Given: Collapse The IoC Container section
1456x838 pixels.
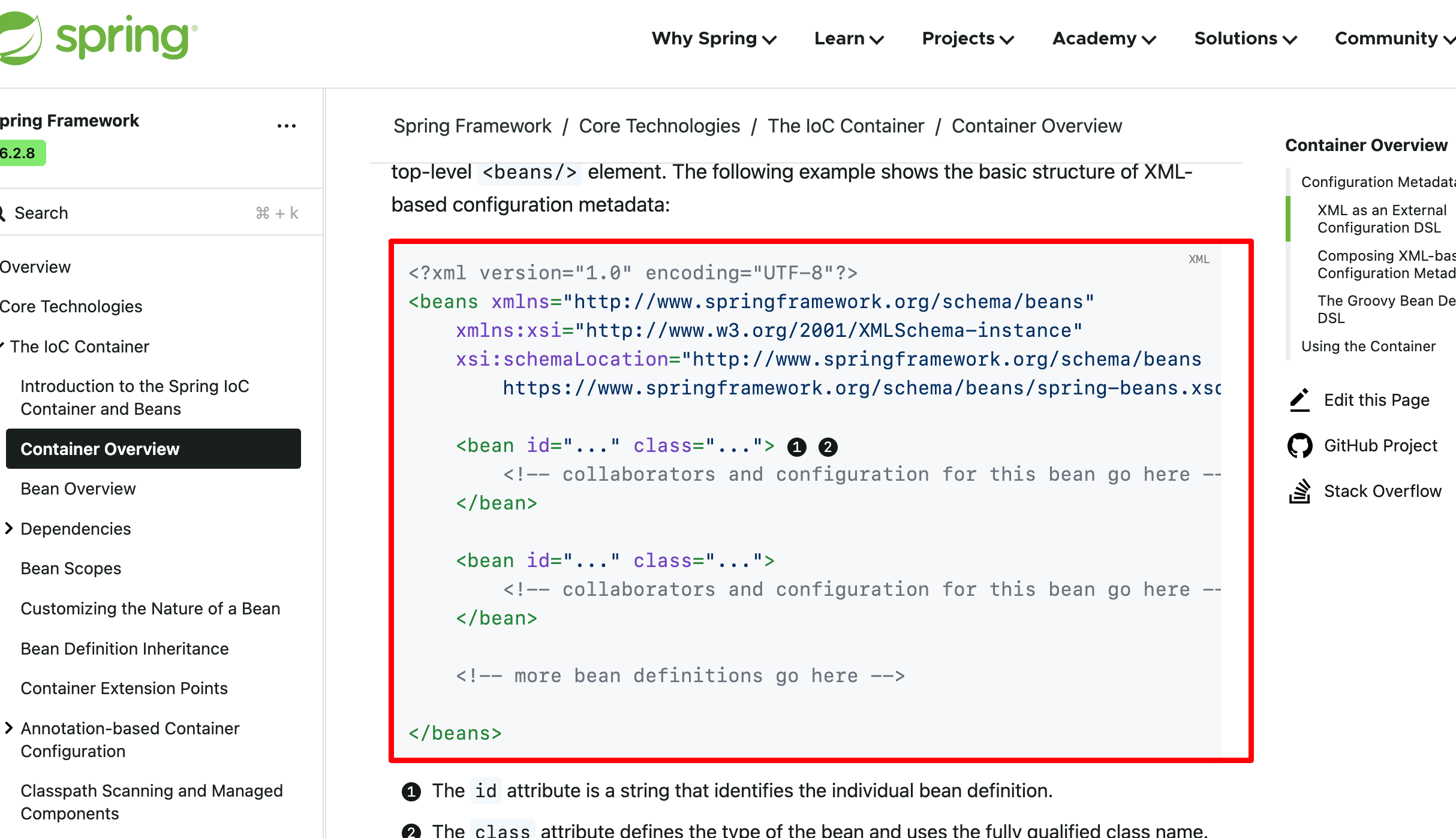Looking at the screenshot, I should (2, 346).
